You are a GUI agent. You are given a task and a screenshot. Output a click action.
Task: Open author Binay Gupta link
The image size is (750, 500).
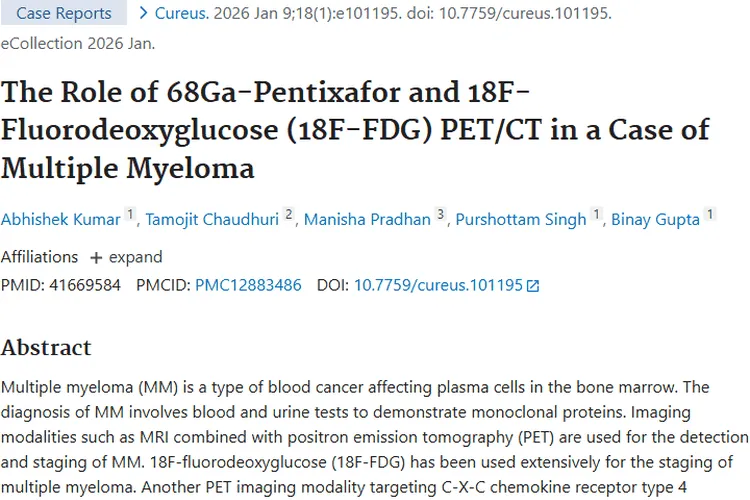point(655,219)
